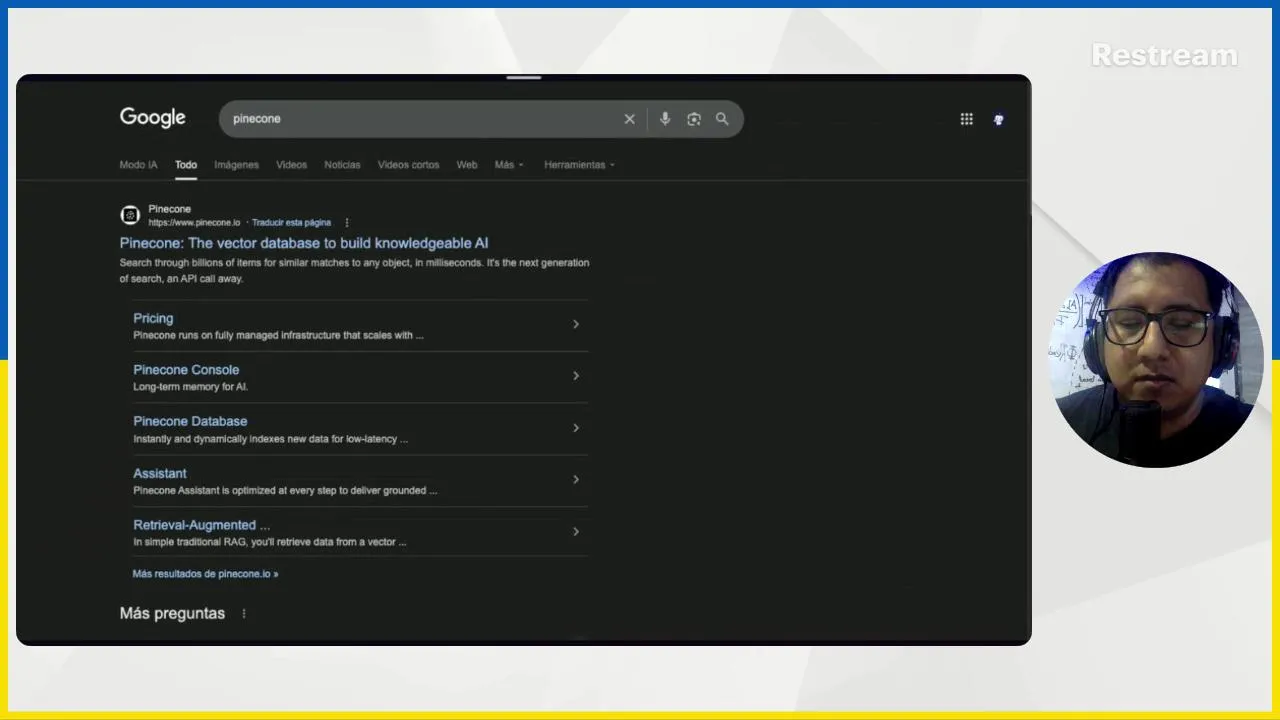Switch to Imágenes tab
1280x720 pixels.
236,165
